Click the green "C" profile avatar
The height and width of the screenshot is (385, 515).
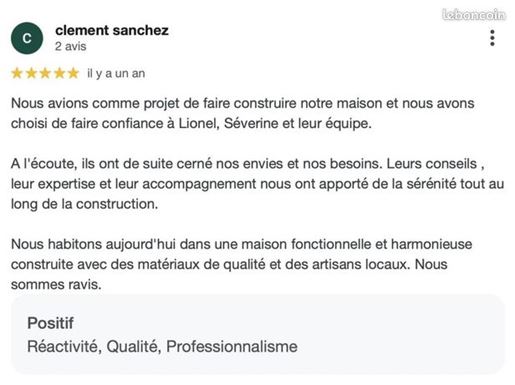click(x=27, y=38)
